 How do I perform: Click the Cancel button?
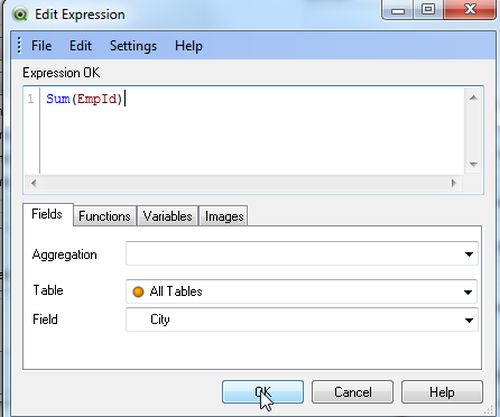pos(353,392)
